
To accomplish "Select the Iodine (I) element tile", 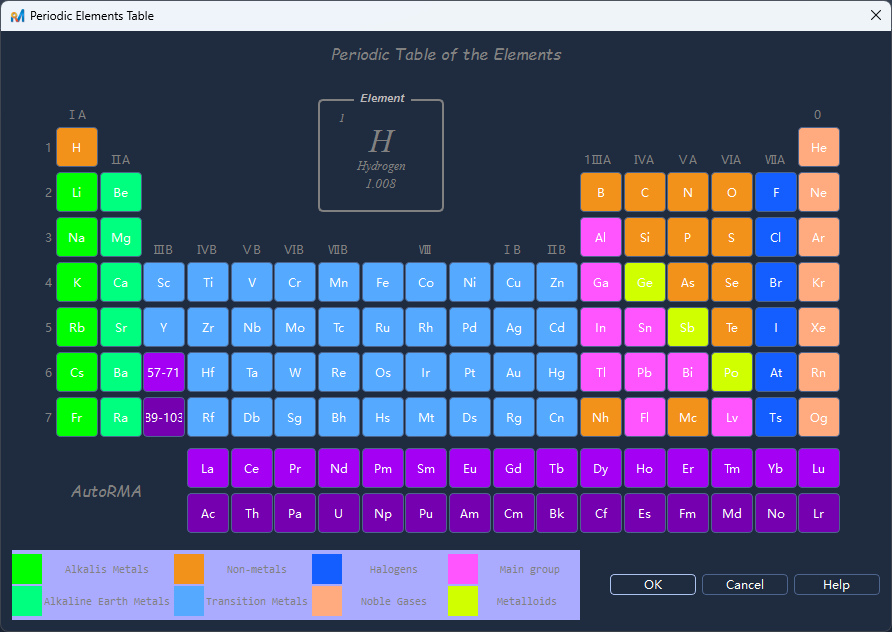I will click(775, 327).
